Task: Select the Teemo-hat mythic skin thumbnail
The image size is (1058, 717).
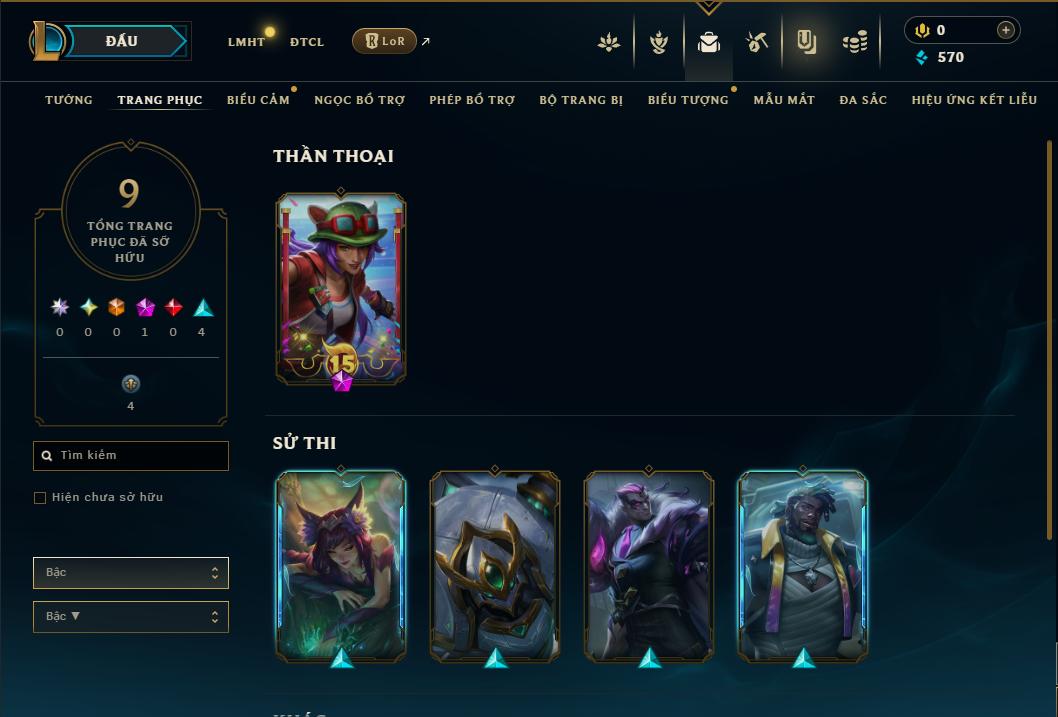Action: click(x=341, y=289)
